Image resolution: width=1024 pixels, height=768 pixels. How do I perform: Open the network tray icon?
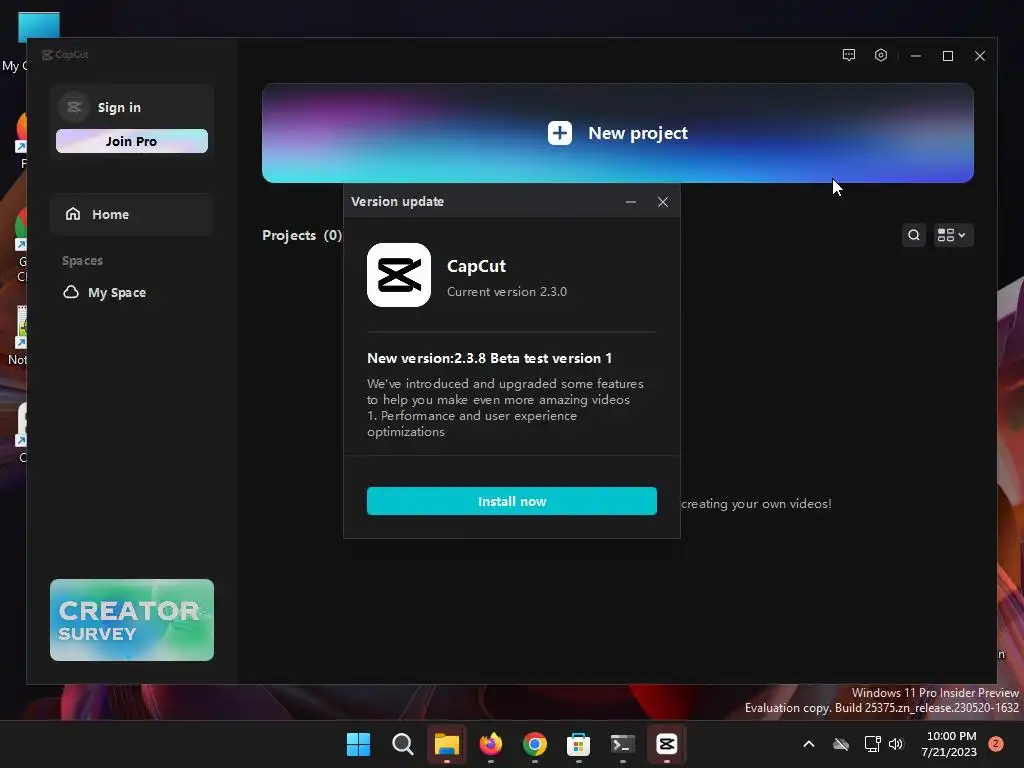872,744
